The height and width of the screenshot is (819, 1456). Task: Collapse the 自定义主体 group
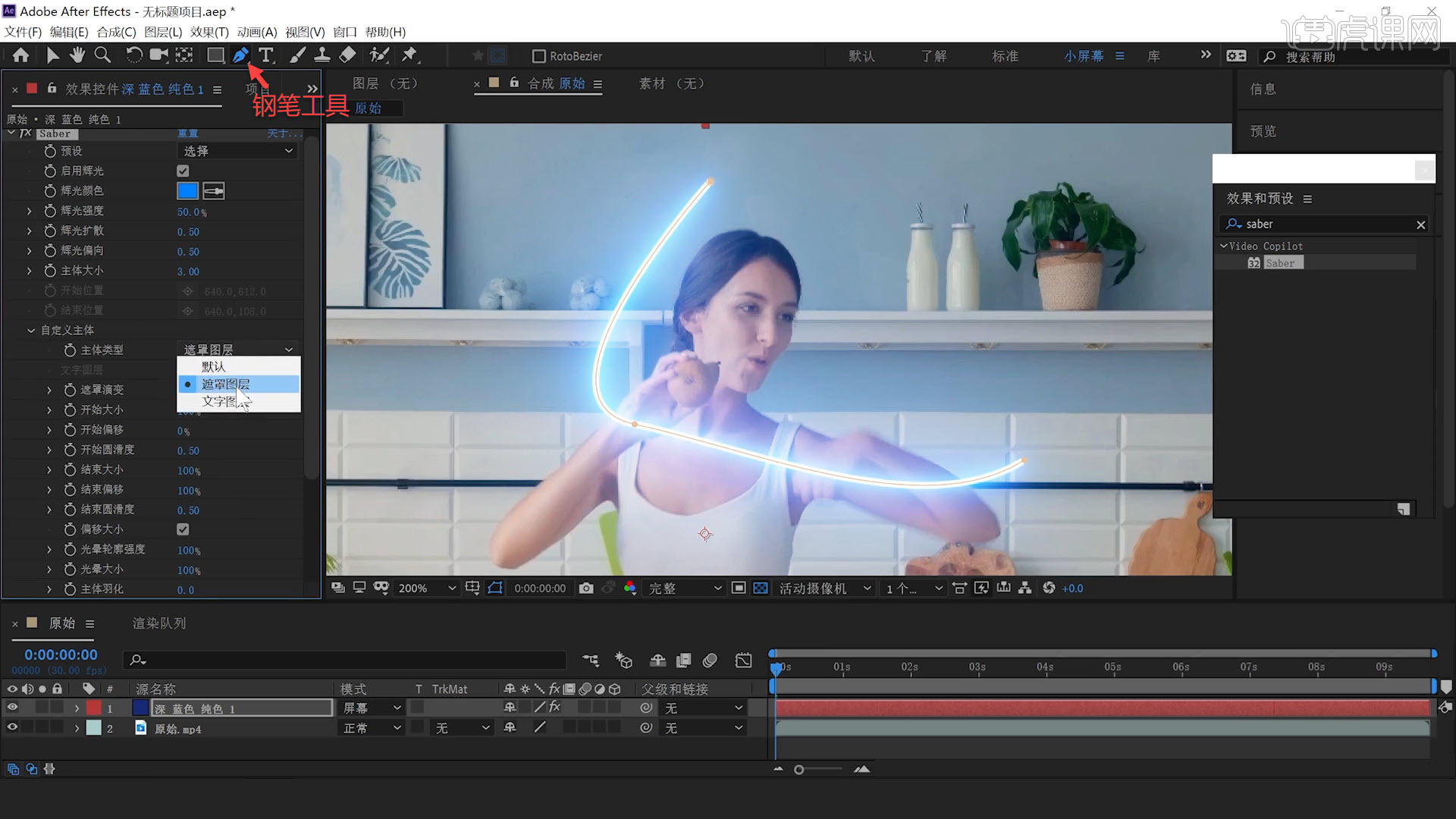(31, 331)
